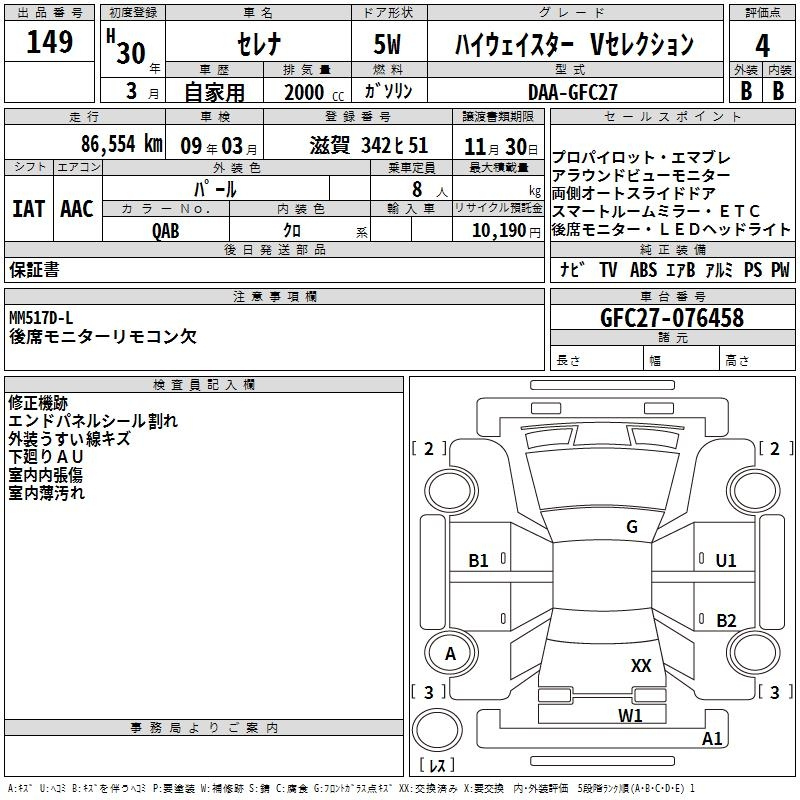Select the PW equipment label
This screenshot has height=800, width=800.
coord(780,269)
